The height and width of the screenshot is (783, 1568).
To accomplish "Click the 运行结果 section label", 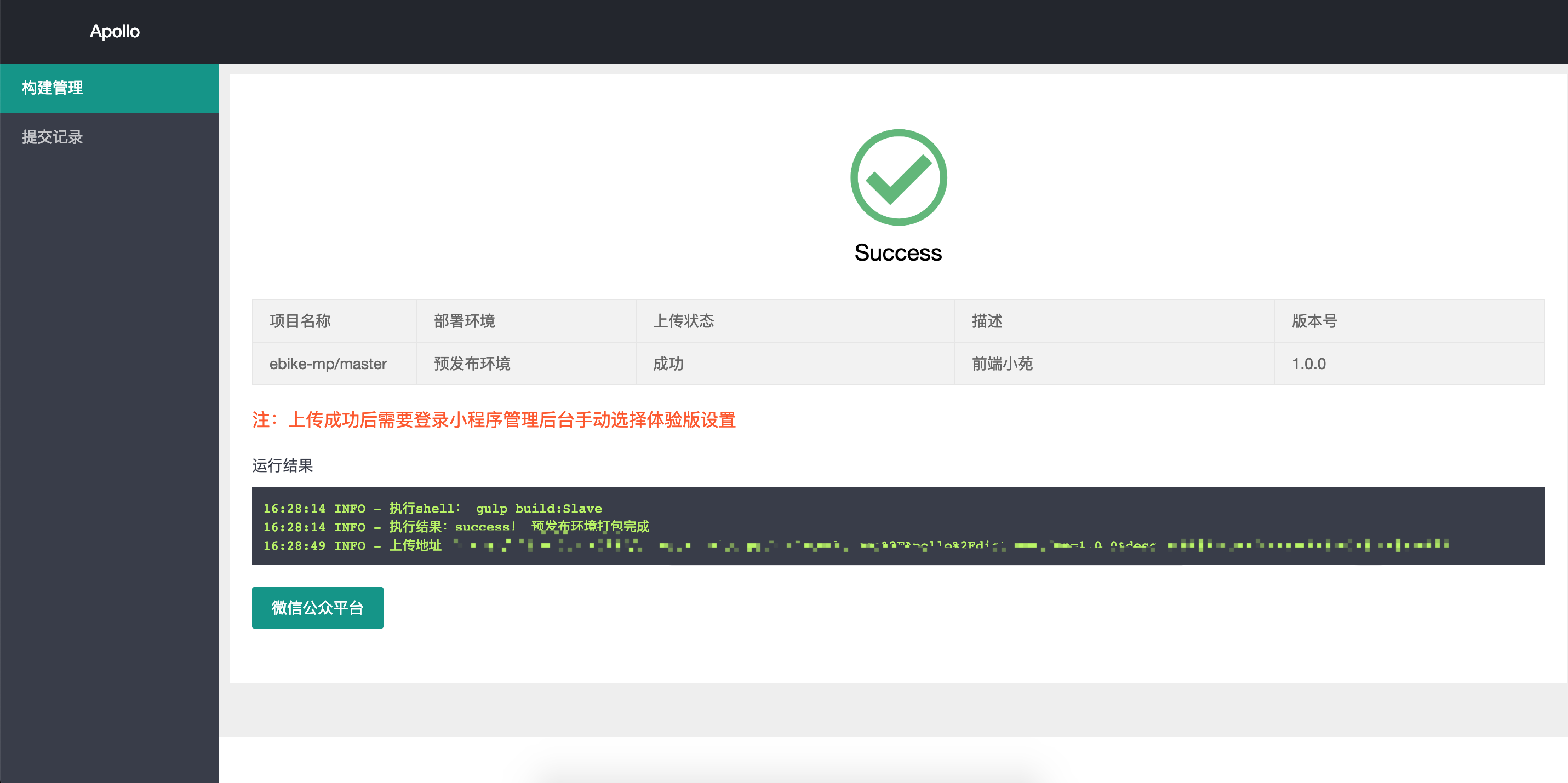I will (283, 465).
